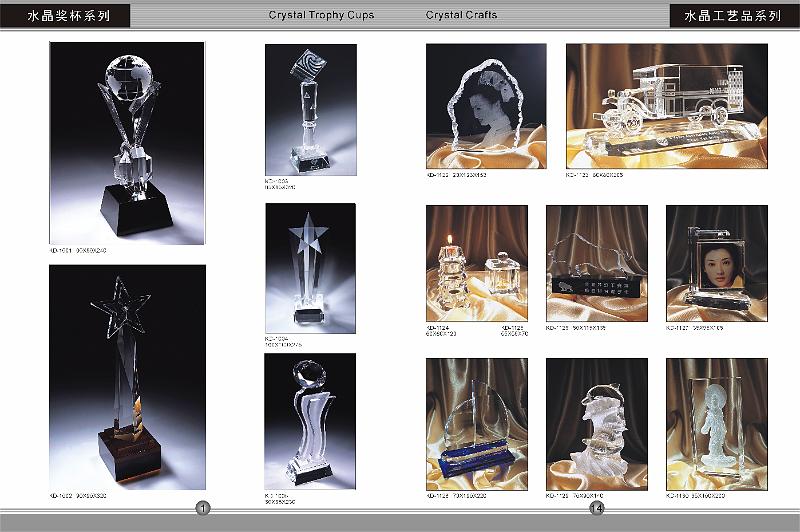Select the Crystal Crafts heading
The width and height of the screenshot is (800, 532).
coord(461,15)
